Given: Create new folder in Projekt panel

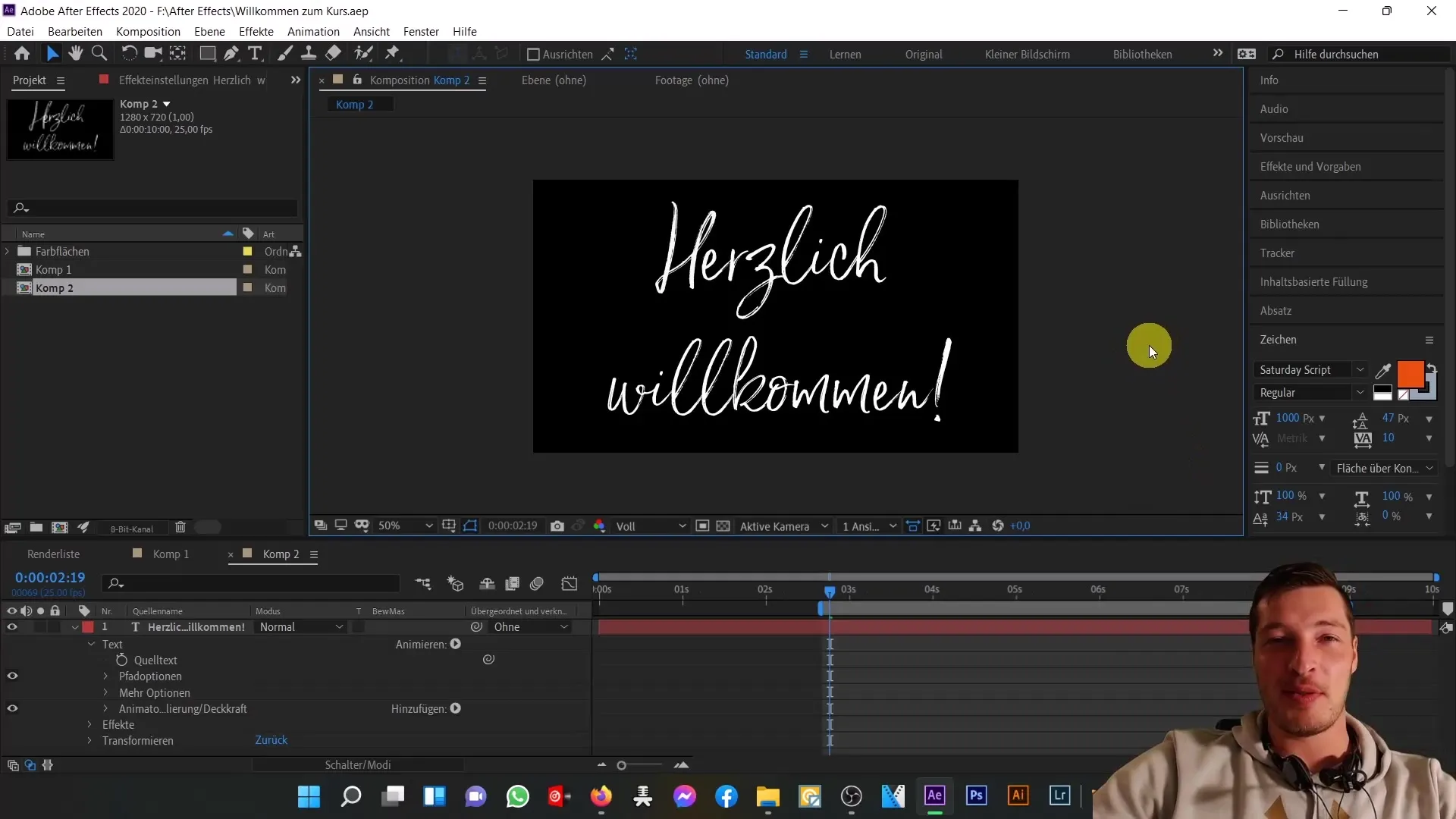Looking at the screenshot, I should [36, 528].
